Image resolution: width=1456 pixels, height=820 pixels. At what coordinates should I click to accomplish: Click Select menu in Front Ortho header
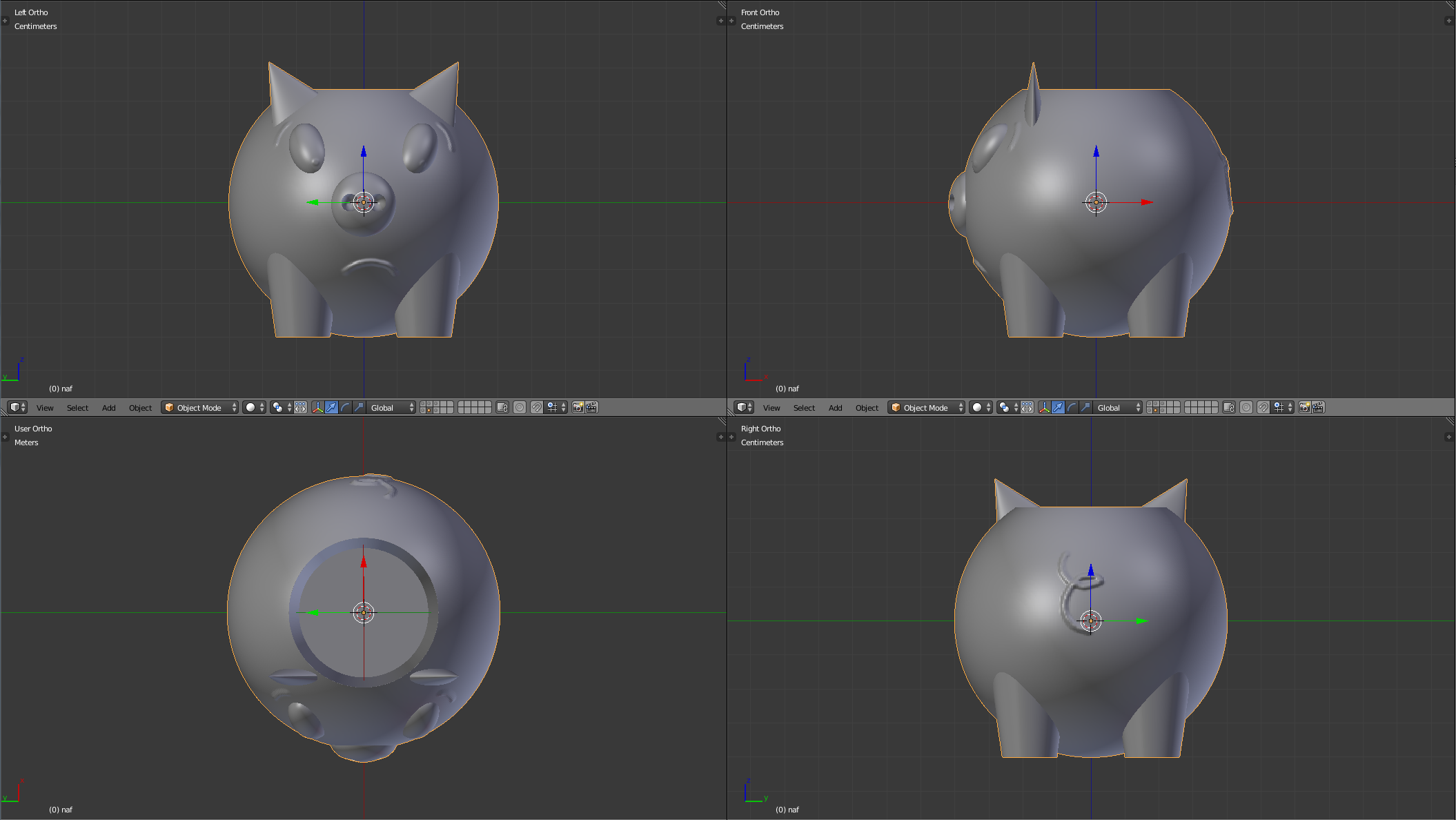point(804,408)
